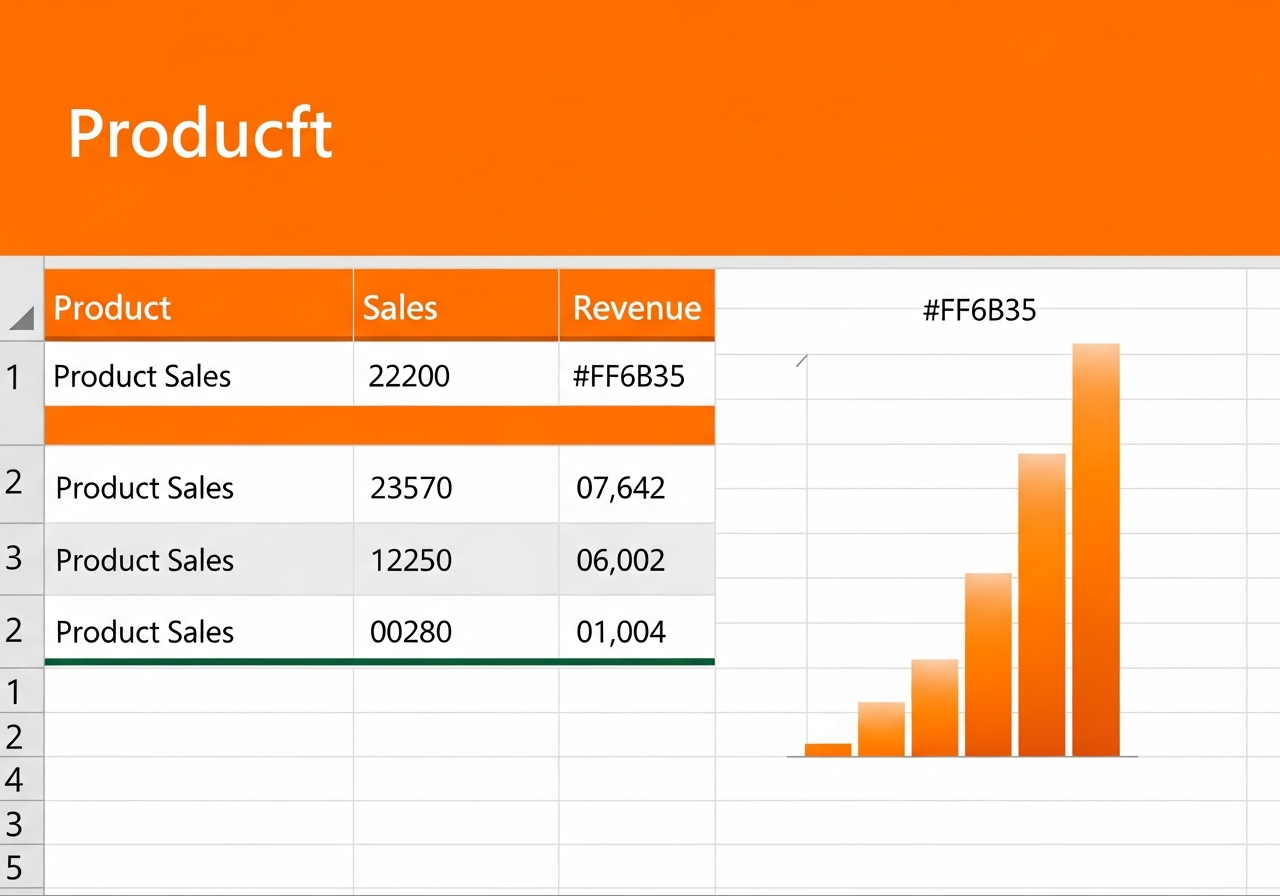Select the cell containing 23570
The height and width of the screenshot is (896, 1280).
point(456,485)
